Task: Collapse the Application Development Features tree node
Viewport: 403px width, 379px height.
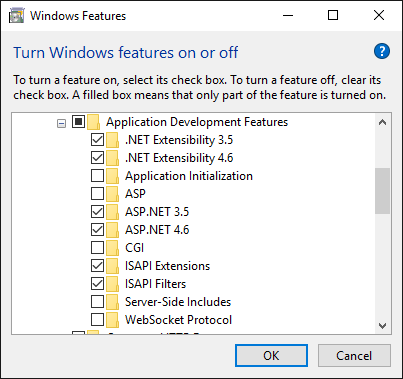Action: 61,124
